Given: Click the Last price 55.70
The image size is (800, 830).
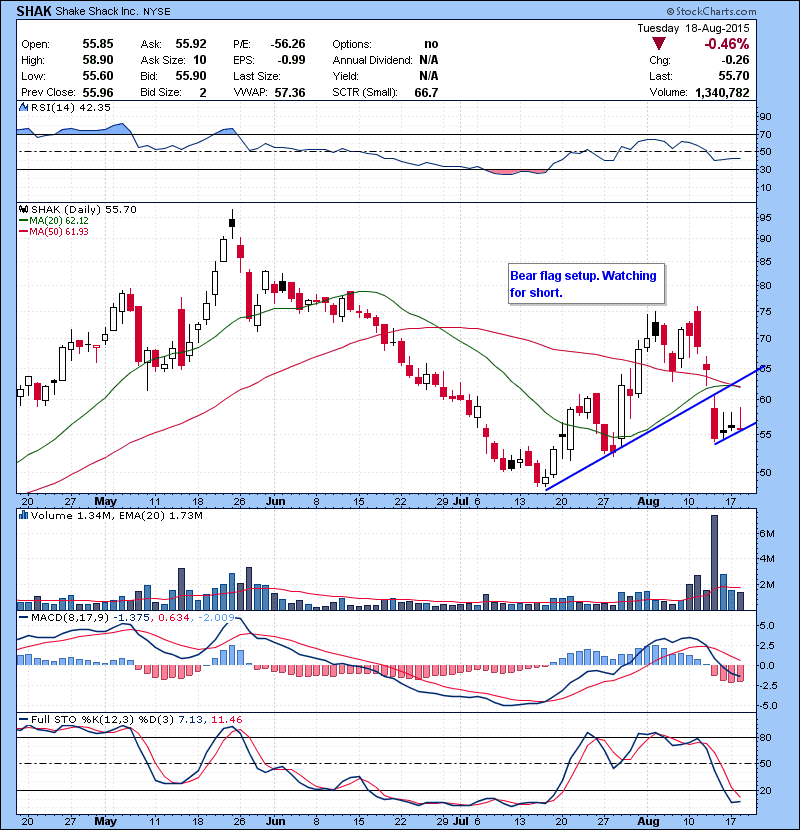Looking at the screenshot, I should tap(734, 76).
